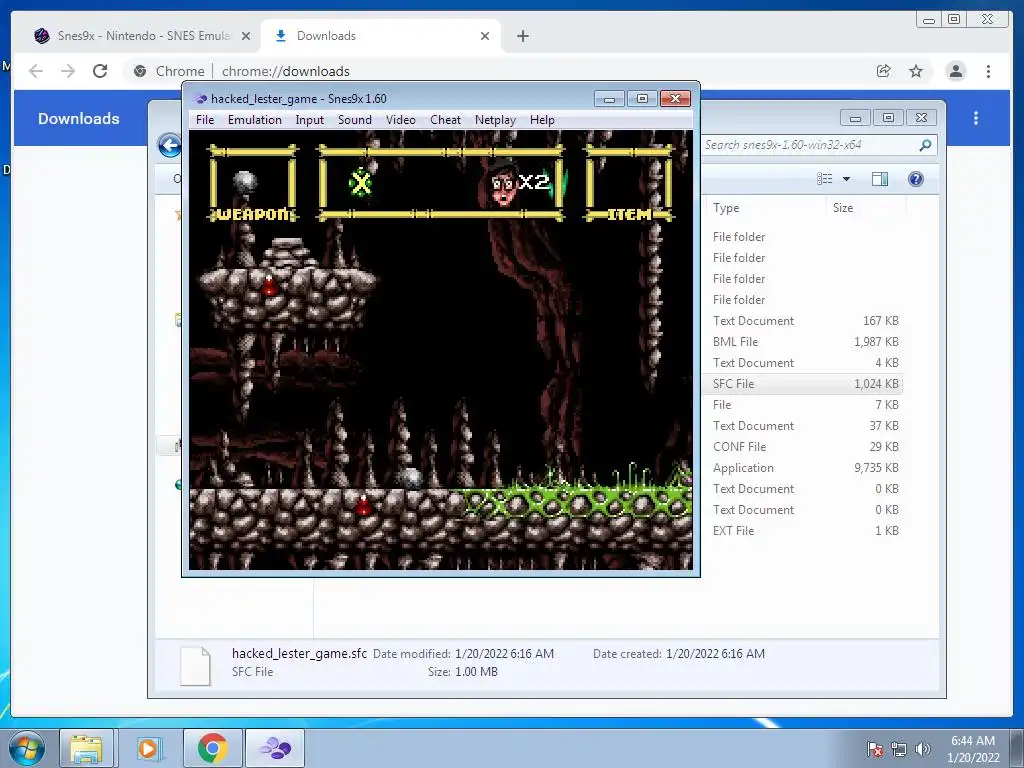This screenshot has height=768, width=1024.
Task: Switch to Chrome from the taskbar
Action: click(212, 748)
